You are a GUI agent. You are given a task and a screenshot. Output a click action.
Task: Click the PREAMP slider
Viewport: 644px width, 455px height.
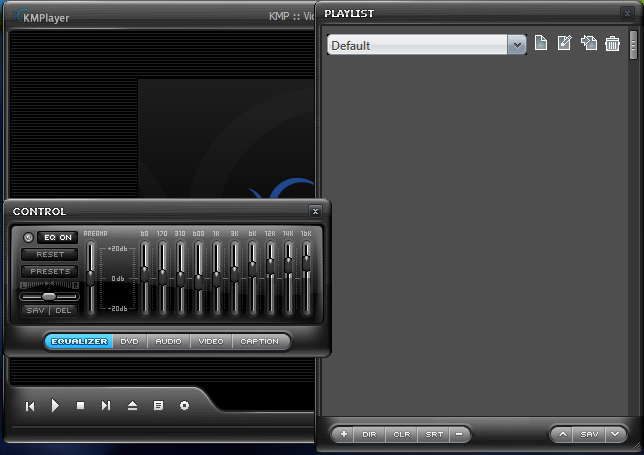pyautogui.click(x=90, y=278)
